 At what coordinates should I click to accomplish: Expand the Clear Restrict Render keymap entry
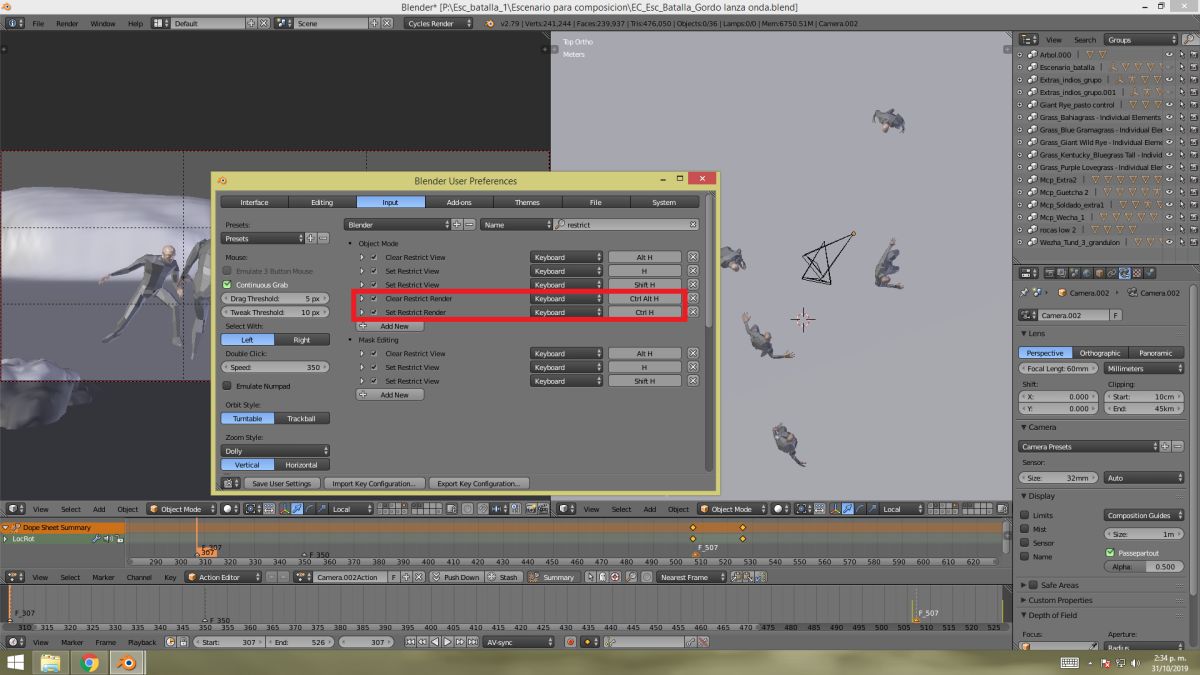(x=362, y=298)
